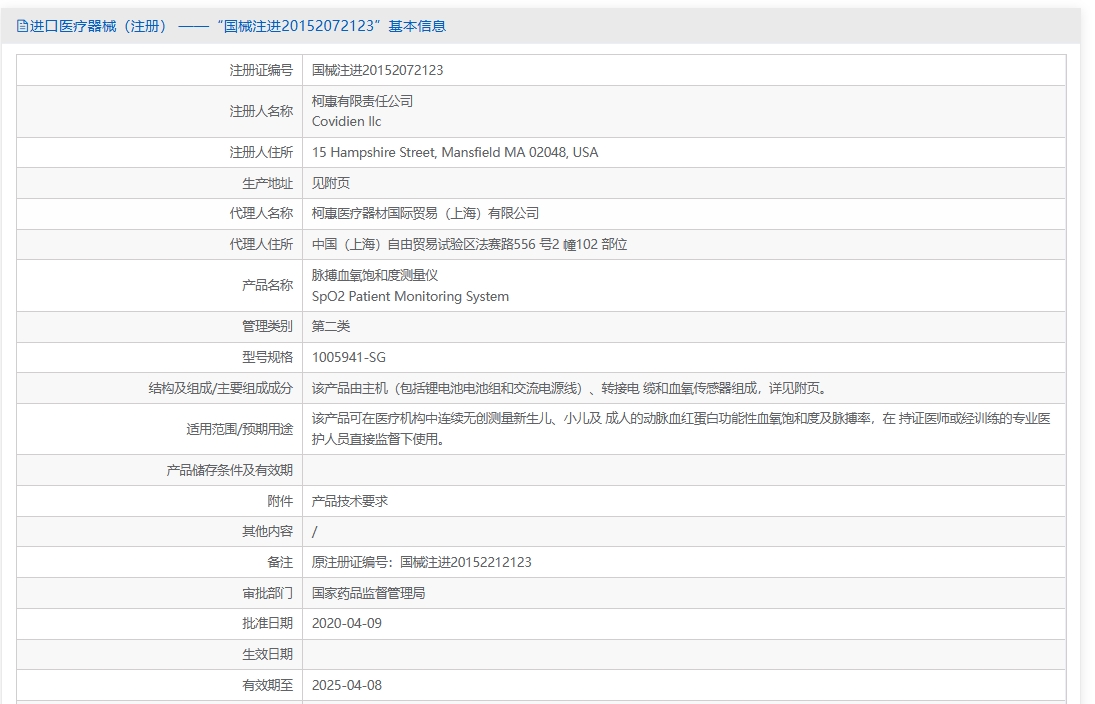Click the 备注 label

point(280,563)
